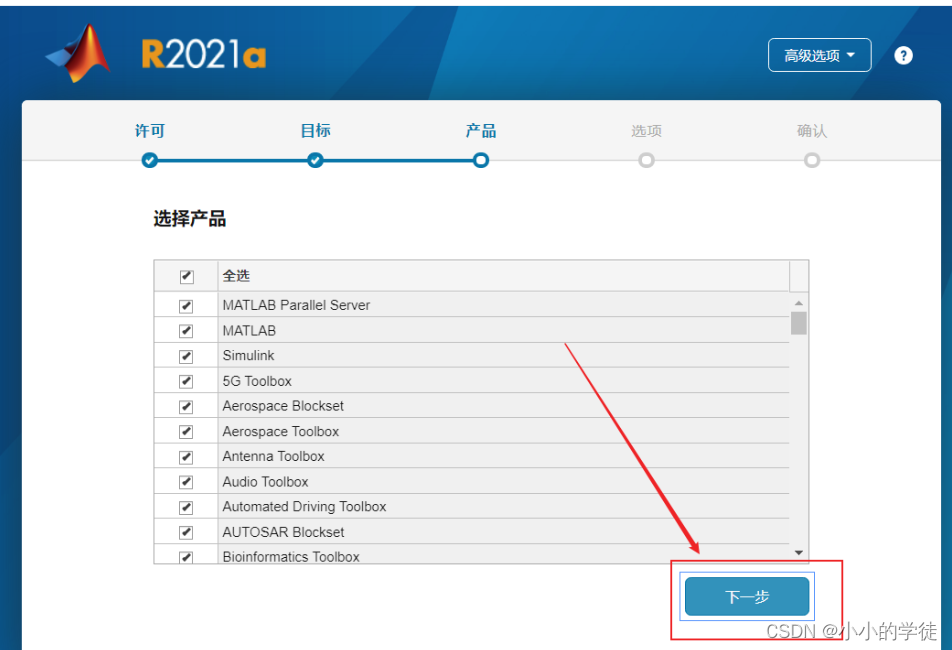Click the MATLAB logo icon

point(79,53)
